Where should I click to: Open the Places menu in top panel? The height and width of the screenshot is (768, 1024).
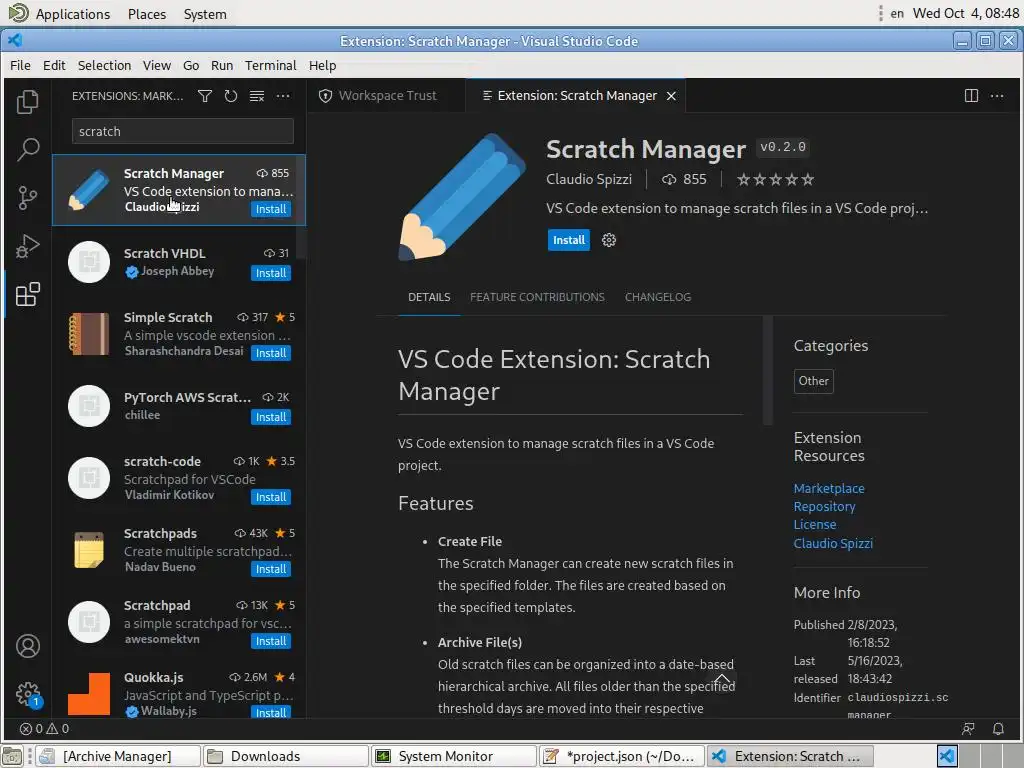(x=147, y=14)
